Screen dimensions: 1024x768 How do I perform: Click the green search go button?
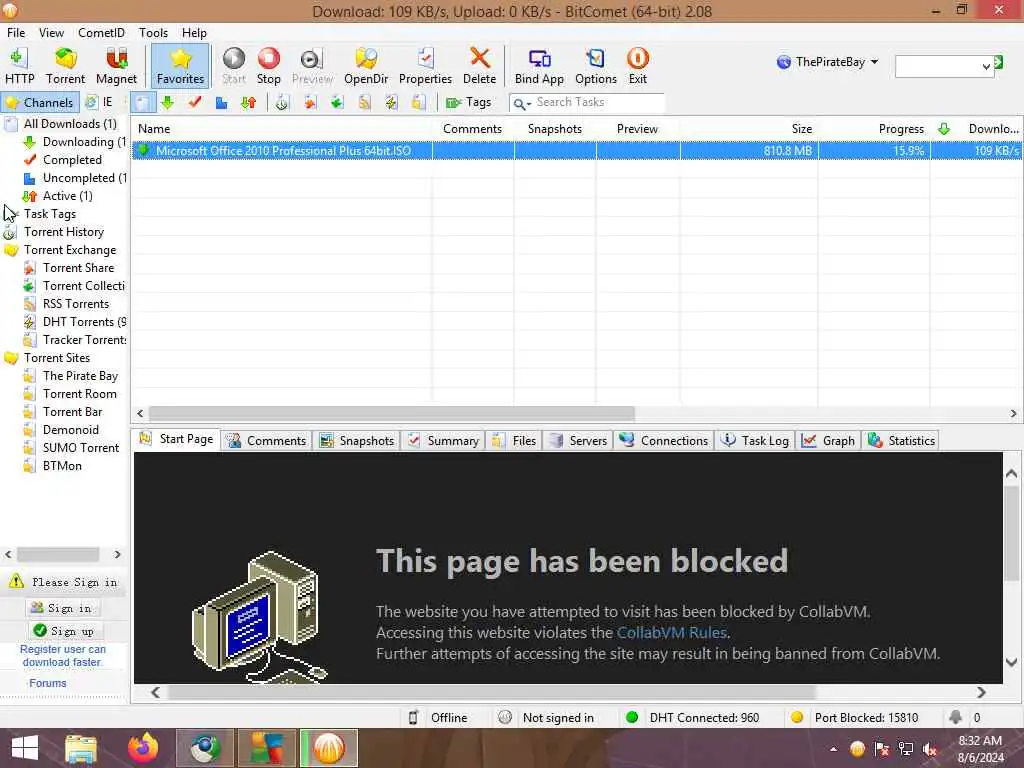[x=999, y=62]
